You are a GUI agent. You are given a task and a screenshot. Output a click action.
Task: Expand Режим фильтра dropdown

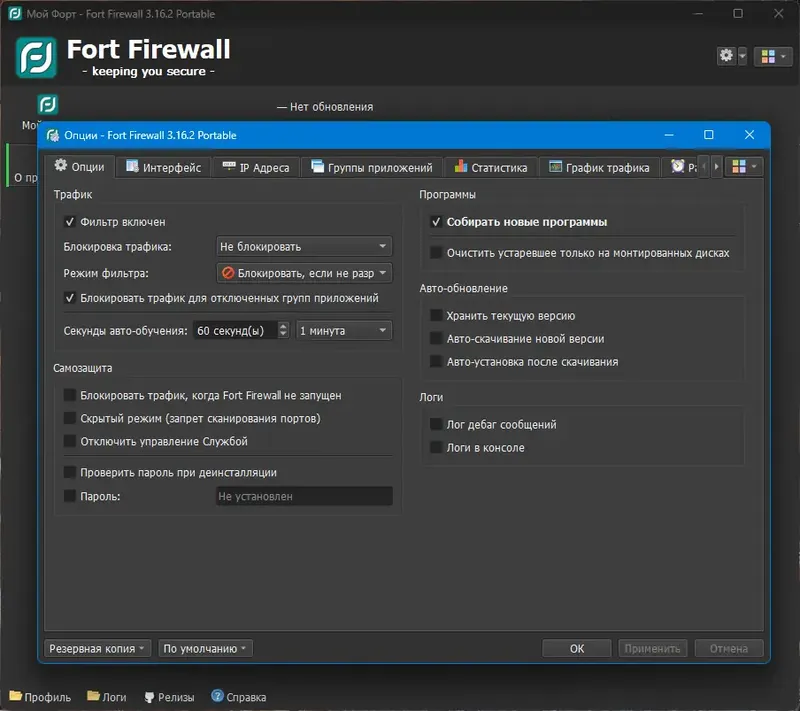pyautogui.click(x=304, y=273)
